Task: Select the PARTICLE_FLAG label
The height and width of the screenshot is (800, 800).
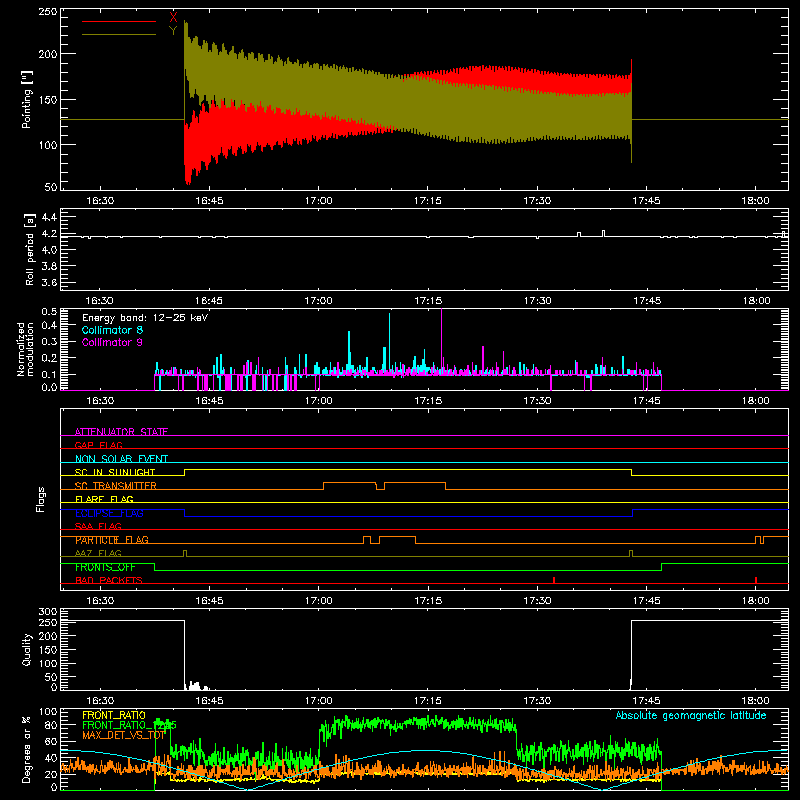Action: [x=112, y=539]
